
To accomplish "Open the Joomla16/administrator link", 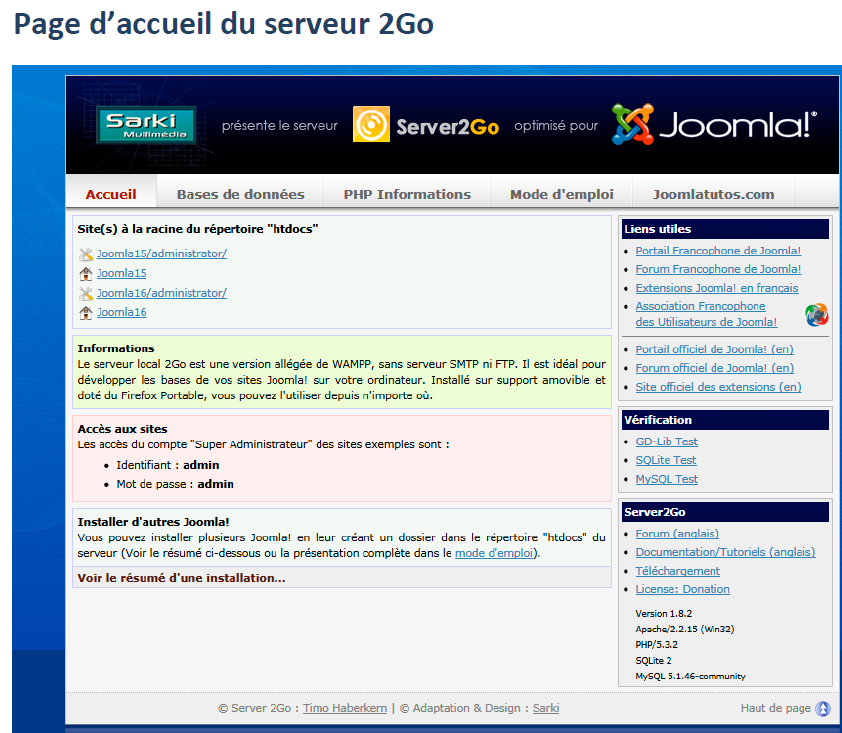I will pos(161,293).
